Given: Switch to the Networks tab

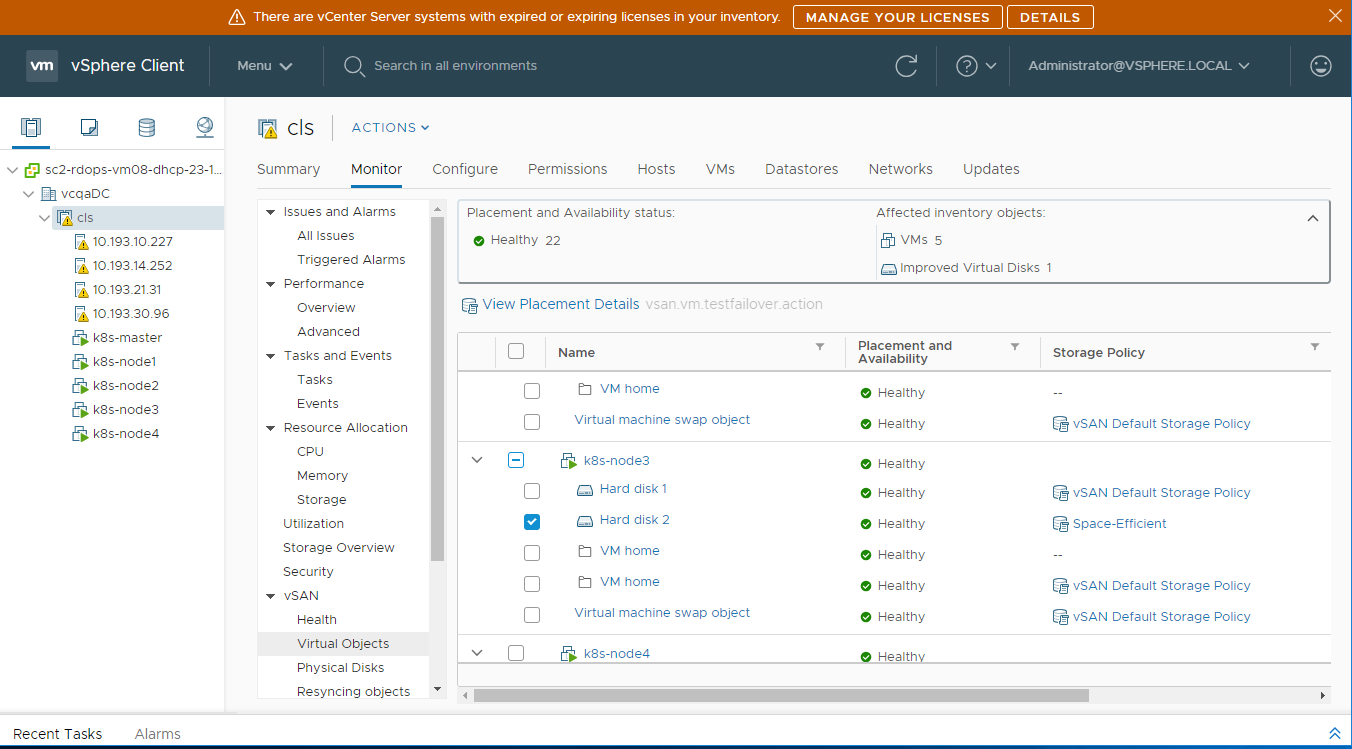Looking at the screenshot, I should click(901, 169).
